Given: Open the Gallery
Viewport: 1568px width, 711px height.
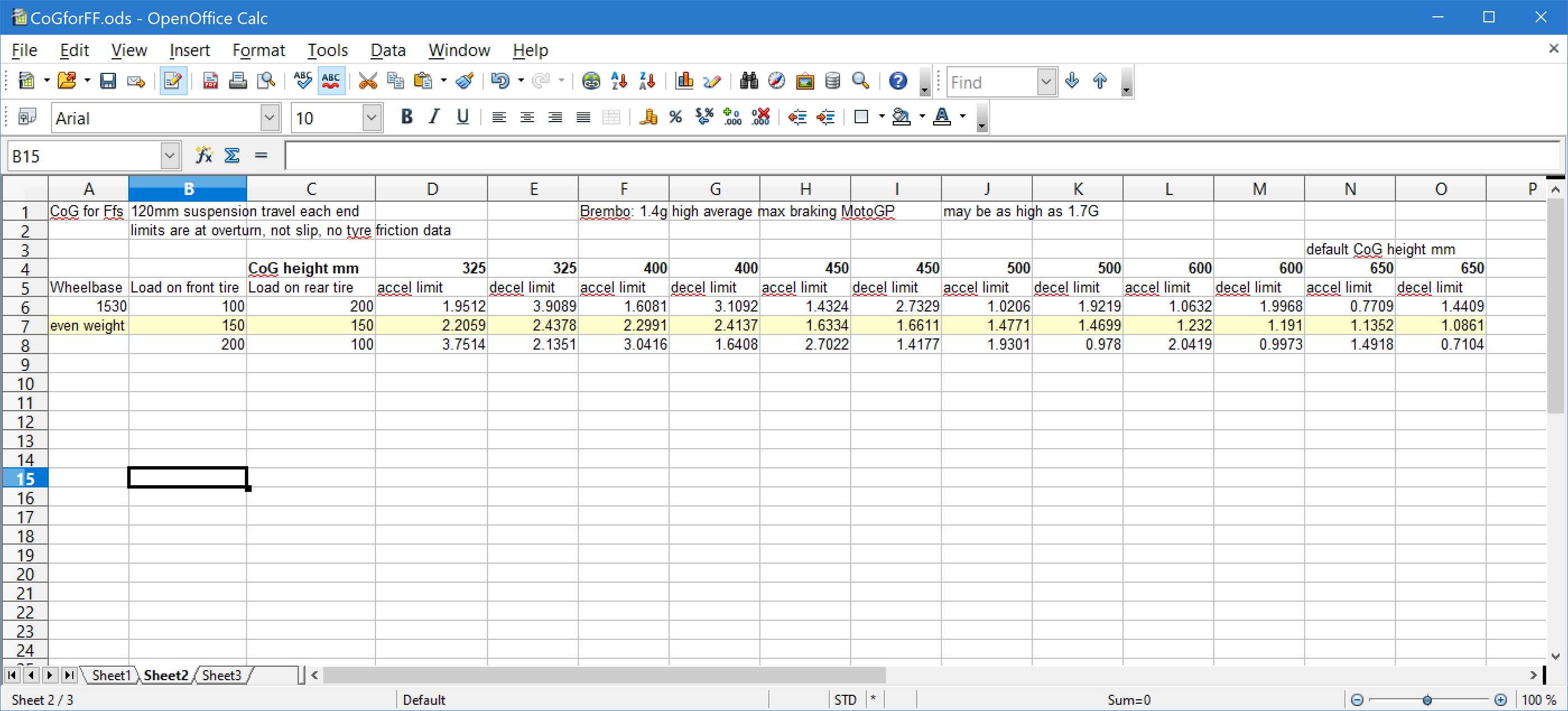Looking at the screenshot, I should [805, 81].
